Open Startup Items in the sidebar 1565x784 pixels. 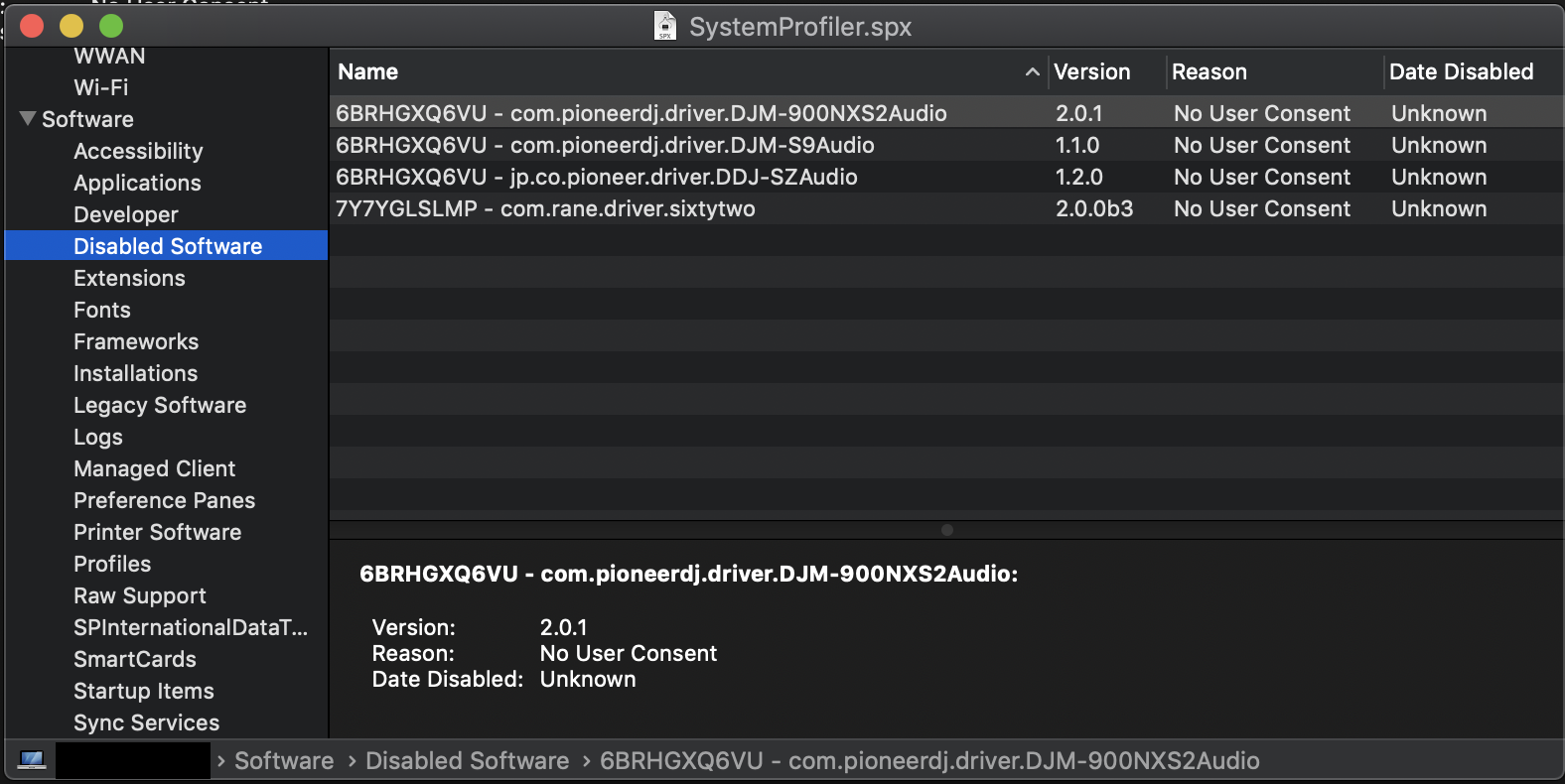pyautogui.click(x=144, y=691)
